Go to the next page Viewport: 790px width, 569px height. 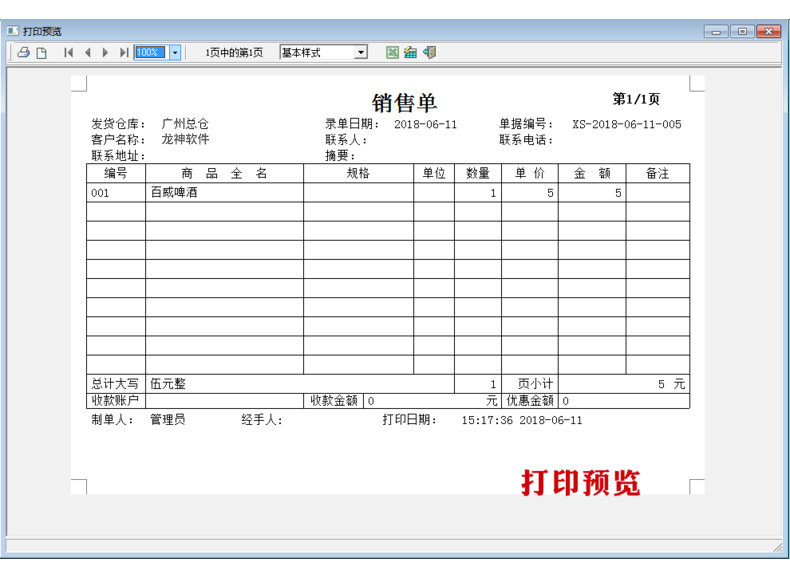(x=105, y=52)
